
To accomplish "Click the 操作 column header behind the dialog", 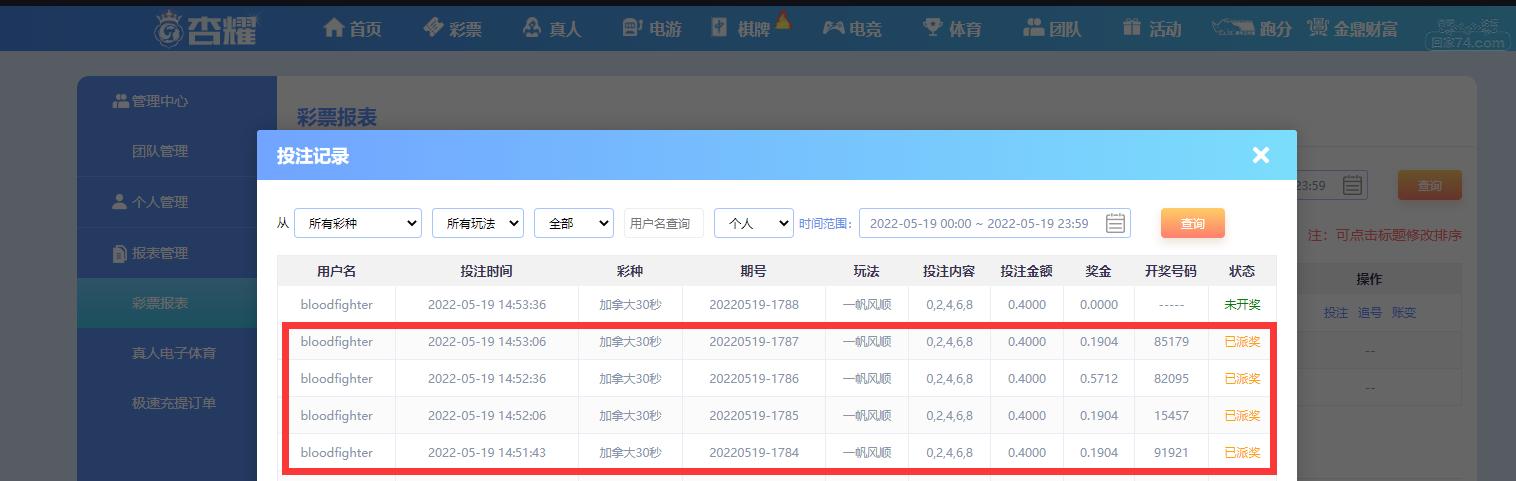I will pyautogui.click(x=1369, y=279).
